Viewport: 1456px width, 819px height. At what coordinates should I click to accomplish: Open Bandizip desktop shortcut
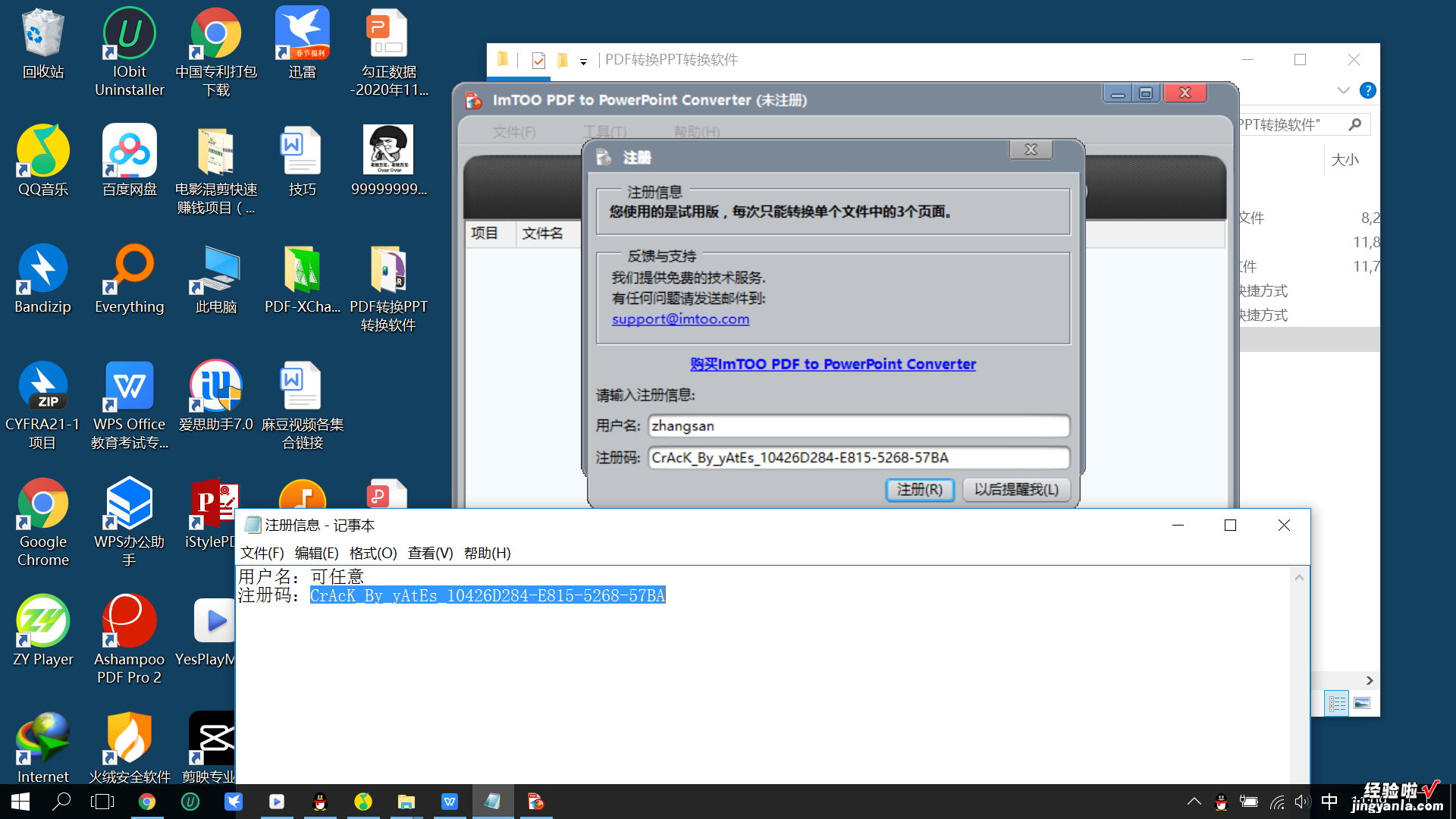[43, 279]
